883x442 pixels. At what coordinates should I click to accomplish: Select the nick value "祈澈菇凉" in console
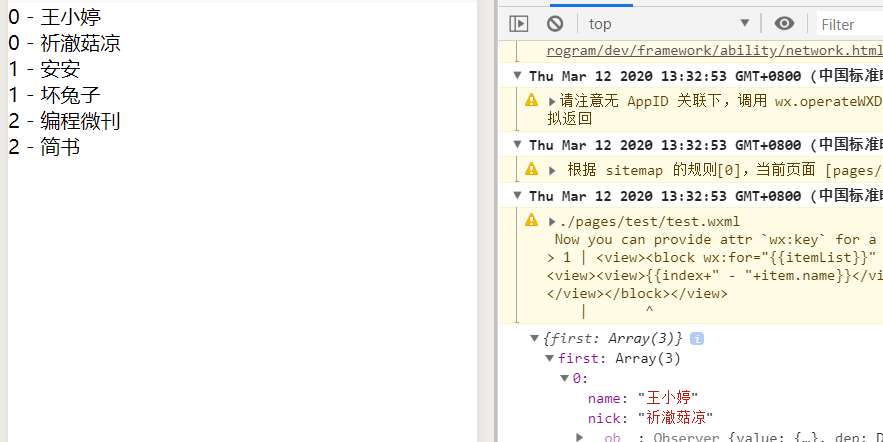tap(676, 418)
